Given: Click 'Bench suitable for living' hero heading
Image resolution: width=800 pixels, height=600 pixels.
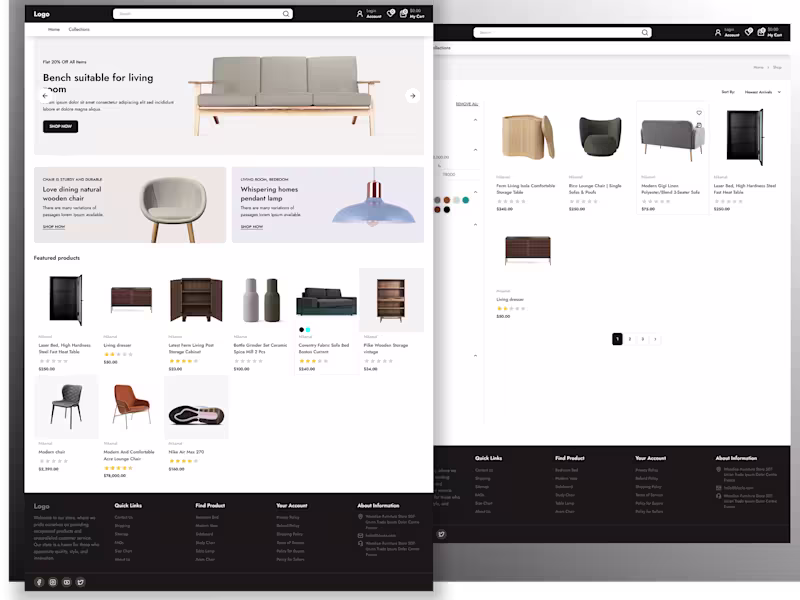Looking at the screenshot, I should [97, 83].
